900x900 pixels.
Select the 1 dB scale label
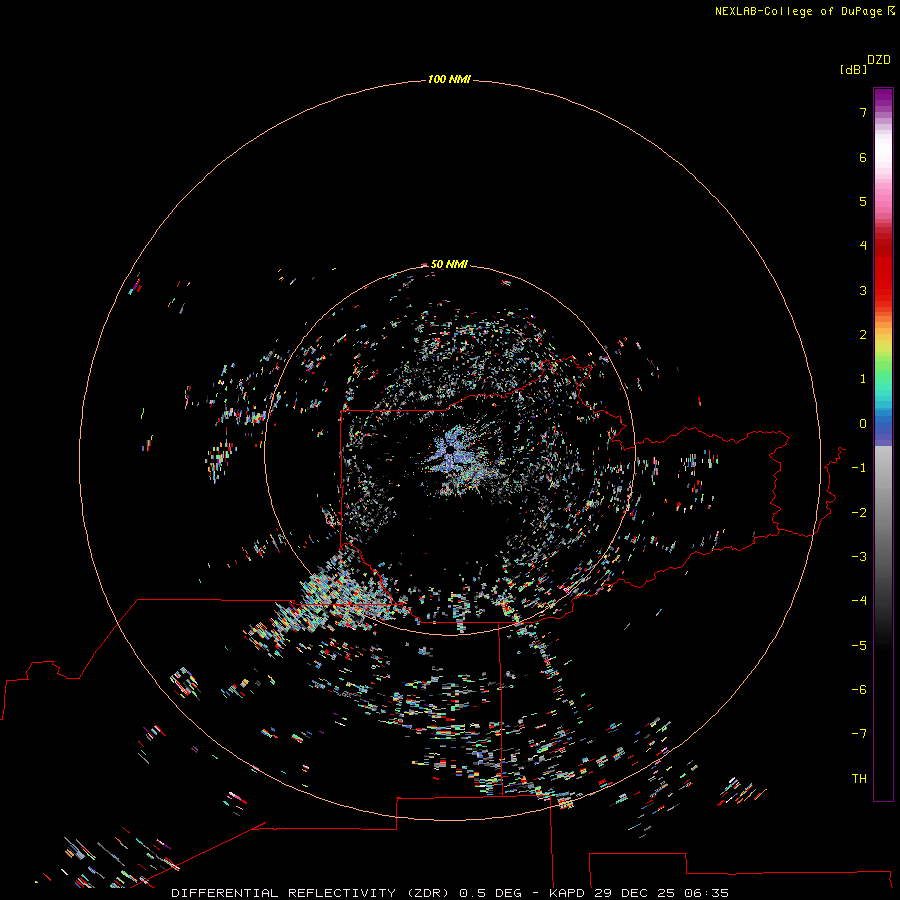[863, 379]
